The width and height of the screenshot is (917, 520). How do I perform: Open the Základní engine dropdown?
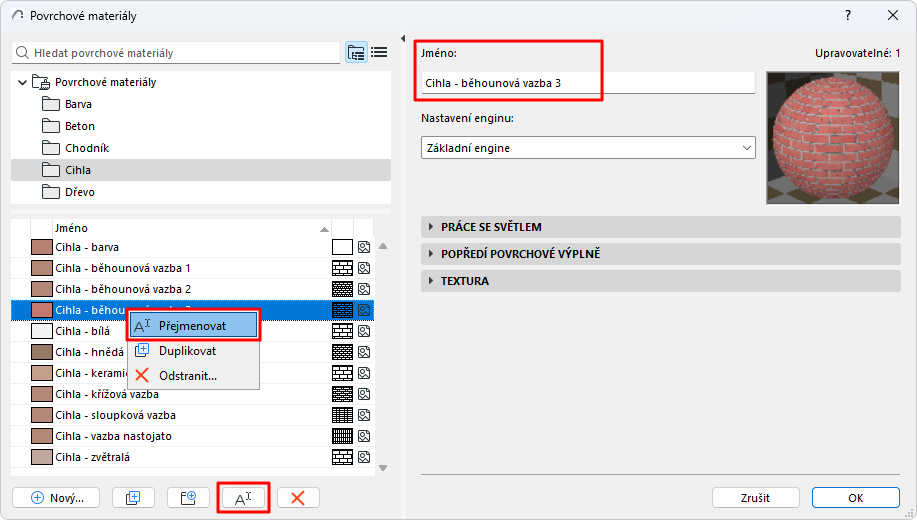point(588,148)
